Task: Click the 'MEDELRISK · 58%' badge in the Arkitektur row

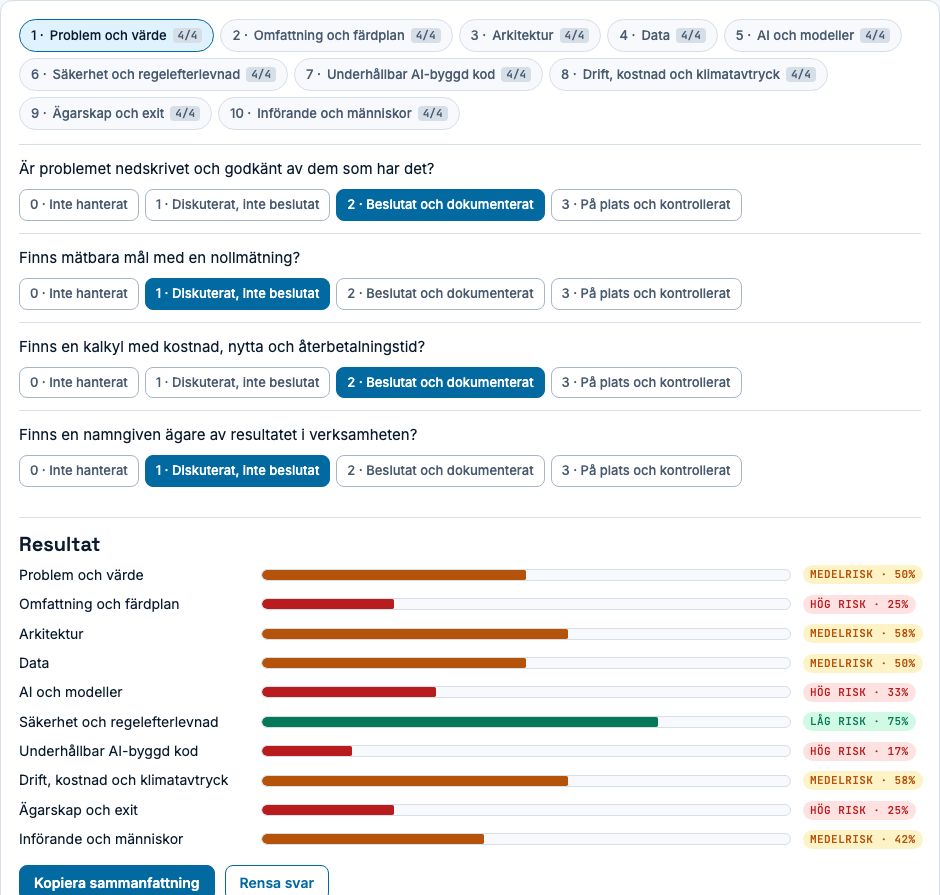Action: click(x=863, y=634)
